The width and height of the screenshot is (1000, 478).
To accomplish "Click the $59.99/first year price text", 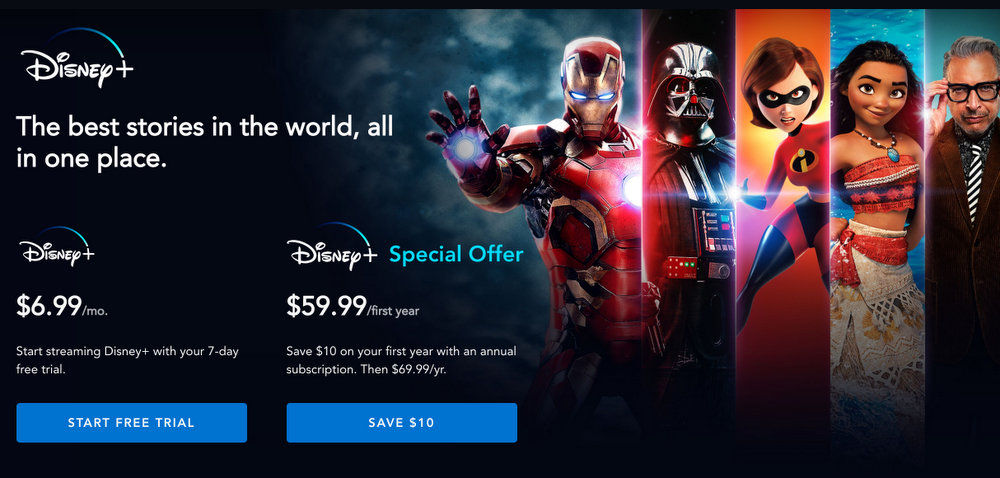I will click(x=353, y=307).
